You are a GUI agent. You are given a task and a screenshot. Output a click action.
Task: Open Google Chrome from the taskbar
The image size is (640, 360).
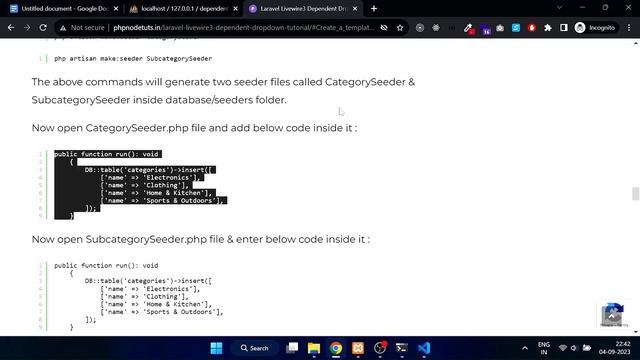tap(336, 348)
